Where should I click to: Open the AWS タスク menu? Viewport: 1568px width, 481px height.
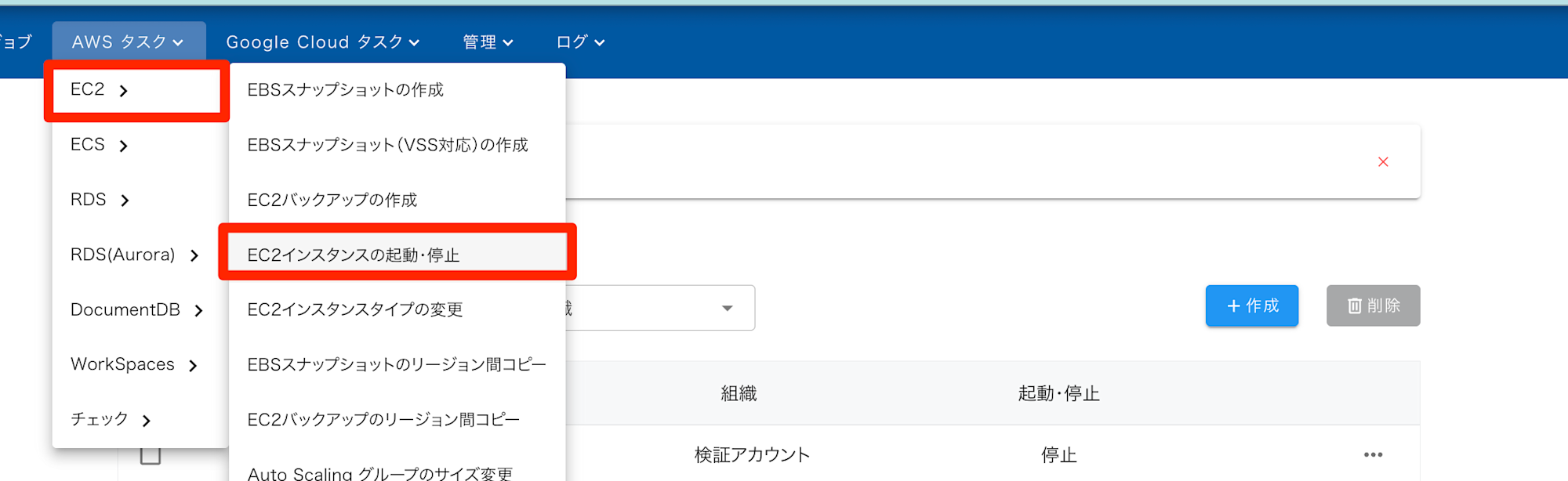click(x=128, y=42)
